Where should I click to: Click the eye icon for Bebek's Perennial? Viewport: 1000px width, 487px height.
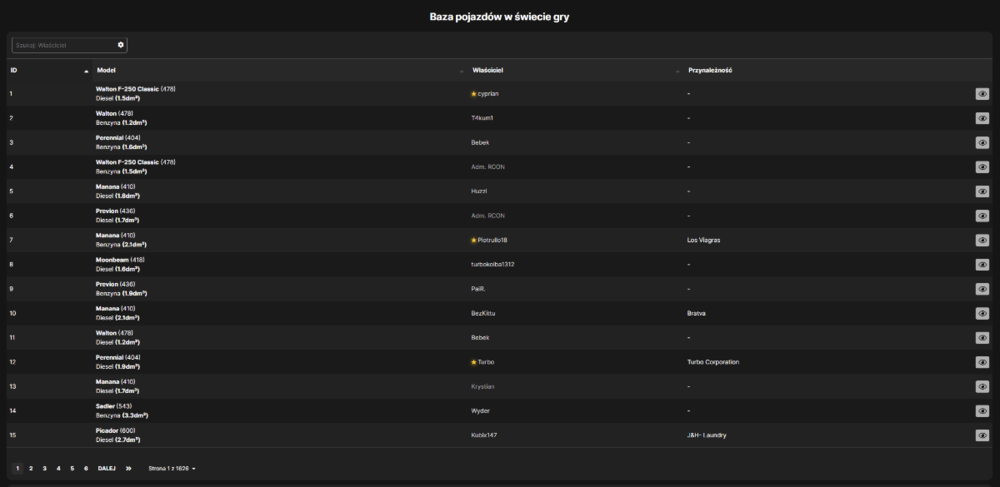coord(982,143)
